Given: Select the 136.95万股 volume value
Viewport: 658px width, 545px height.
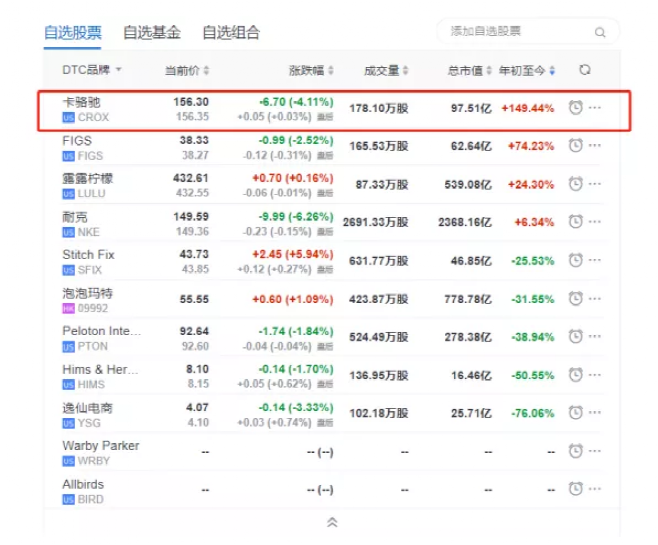Looking at the screenshot, I should 379,375.
